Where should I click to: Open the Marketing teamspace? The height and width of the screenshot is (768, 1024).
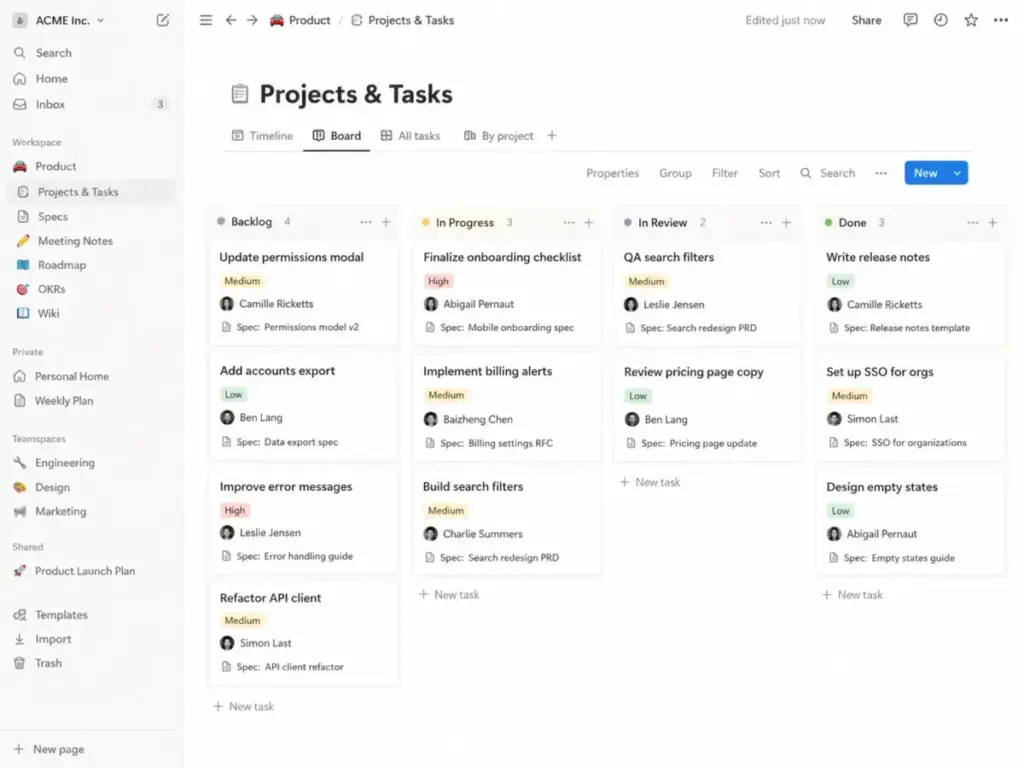pyautogui.click(x=91, y=511)
